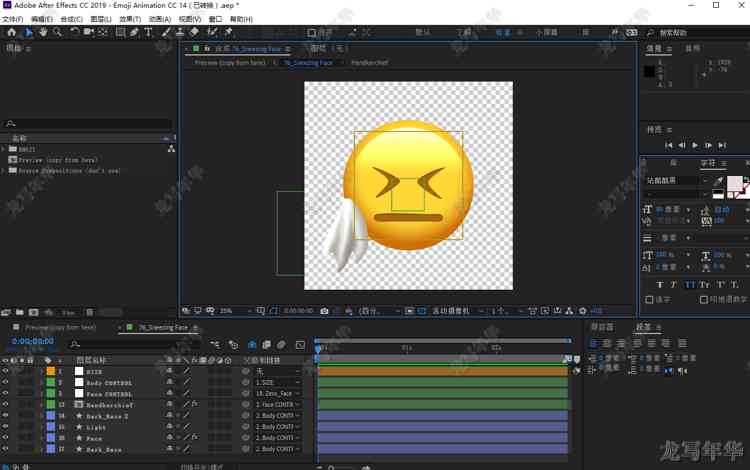Image resolution: width=750 pixels, height=470 pixels.
Task: Click the fill color swatch in Character panel
Action: [734, 184]
